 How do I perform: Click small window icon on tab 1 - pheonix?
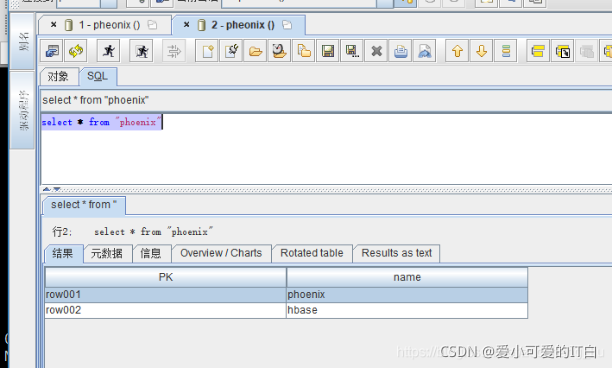tap(152, 25)
